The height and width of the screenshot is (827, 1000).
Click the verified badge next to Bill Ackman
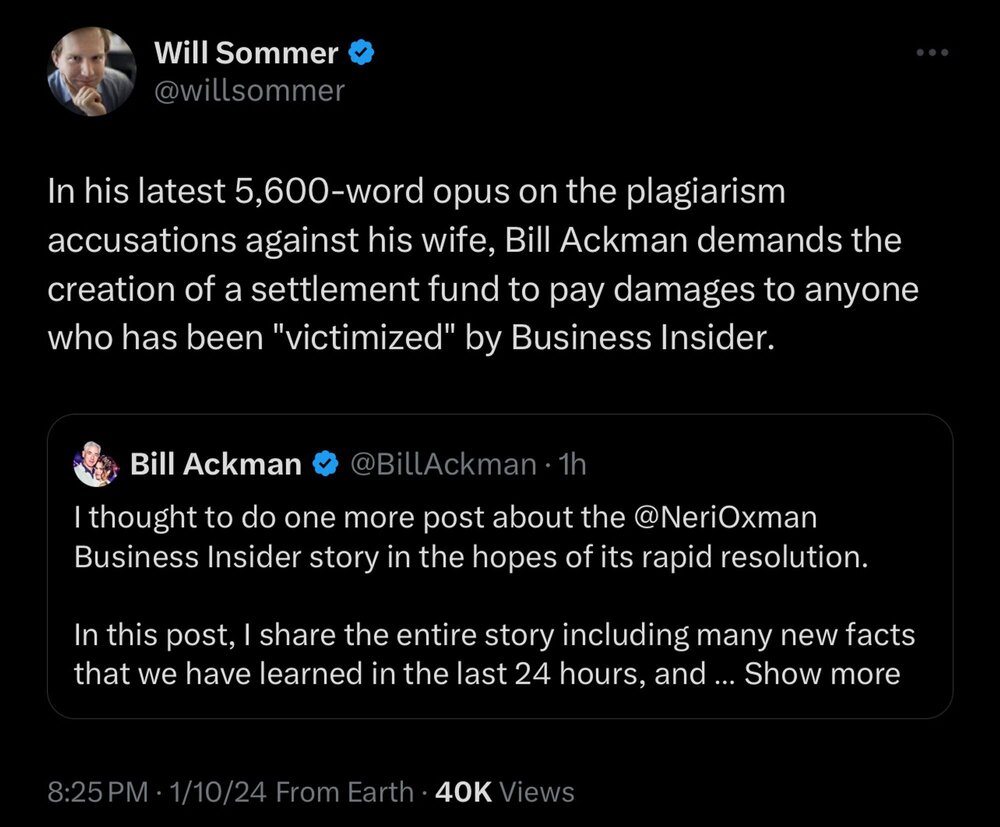[325, 464]
